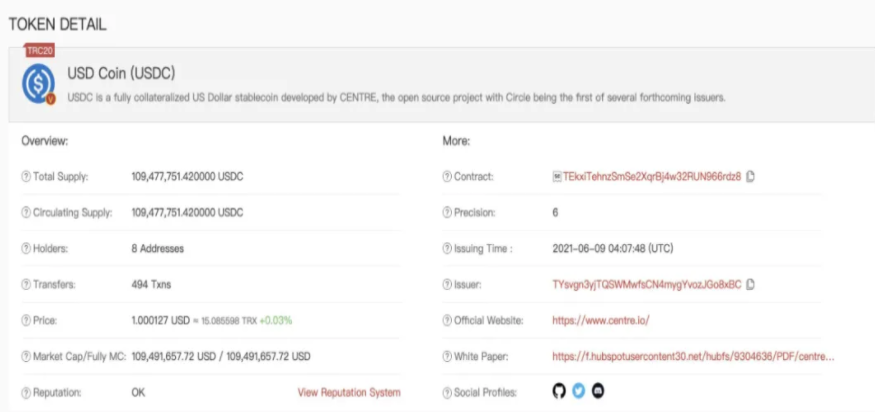Click the USD Coin logo icon
Image resolution: width=875 pixels, height=412 pixels.
38,84
